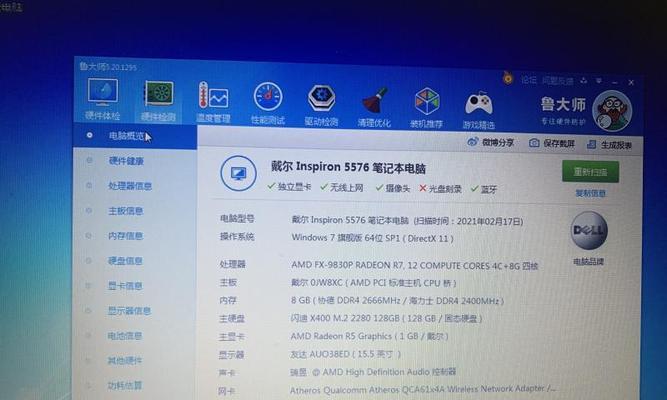The width and height of the screenshot is (667, 400).
Task: Select 电脑概览 in the sidebar
Action: coord(134,136)
